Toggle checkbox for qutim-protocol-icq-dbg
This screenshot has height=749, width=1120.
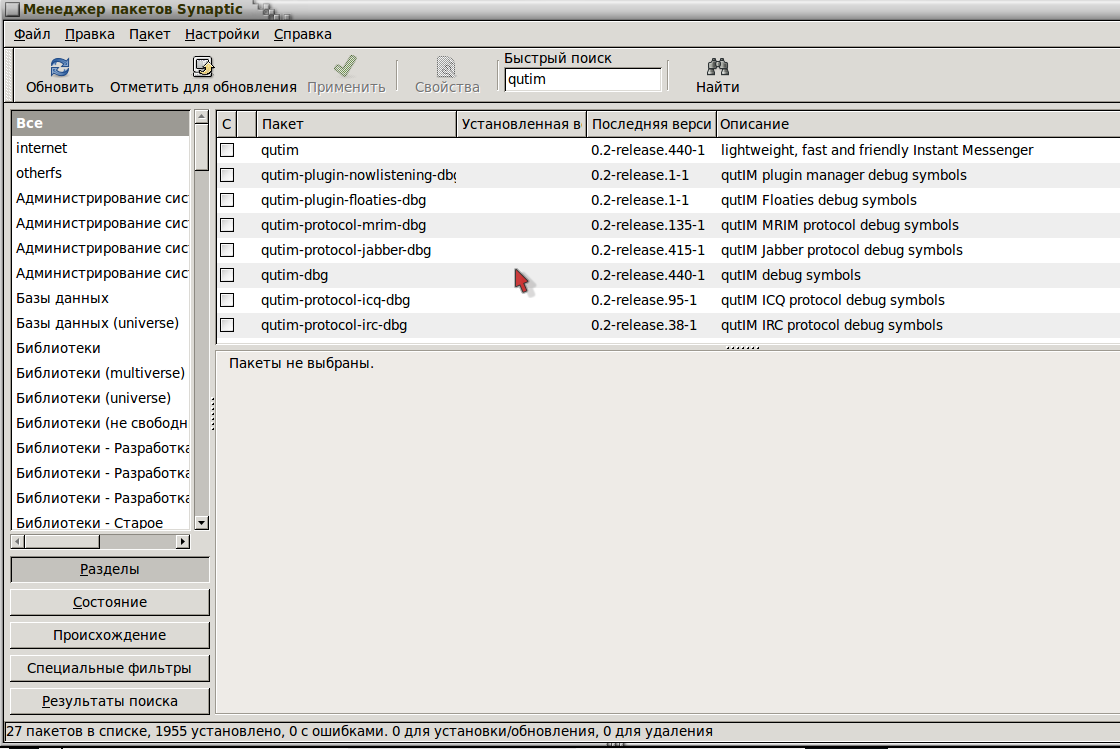click(x=227, y=300)
